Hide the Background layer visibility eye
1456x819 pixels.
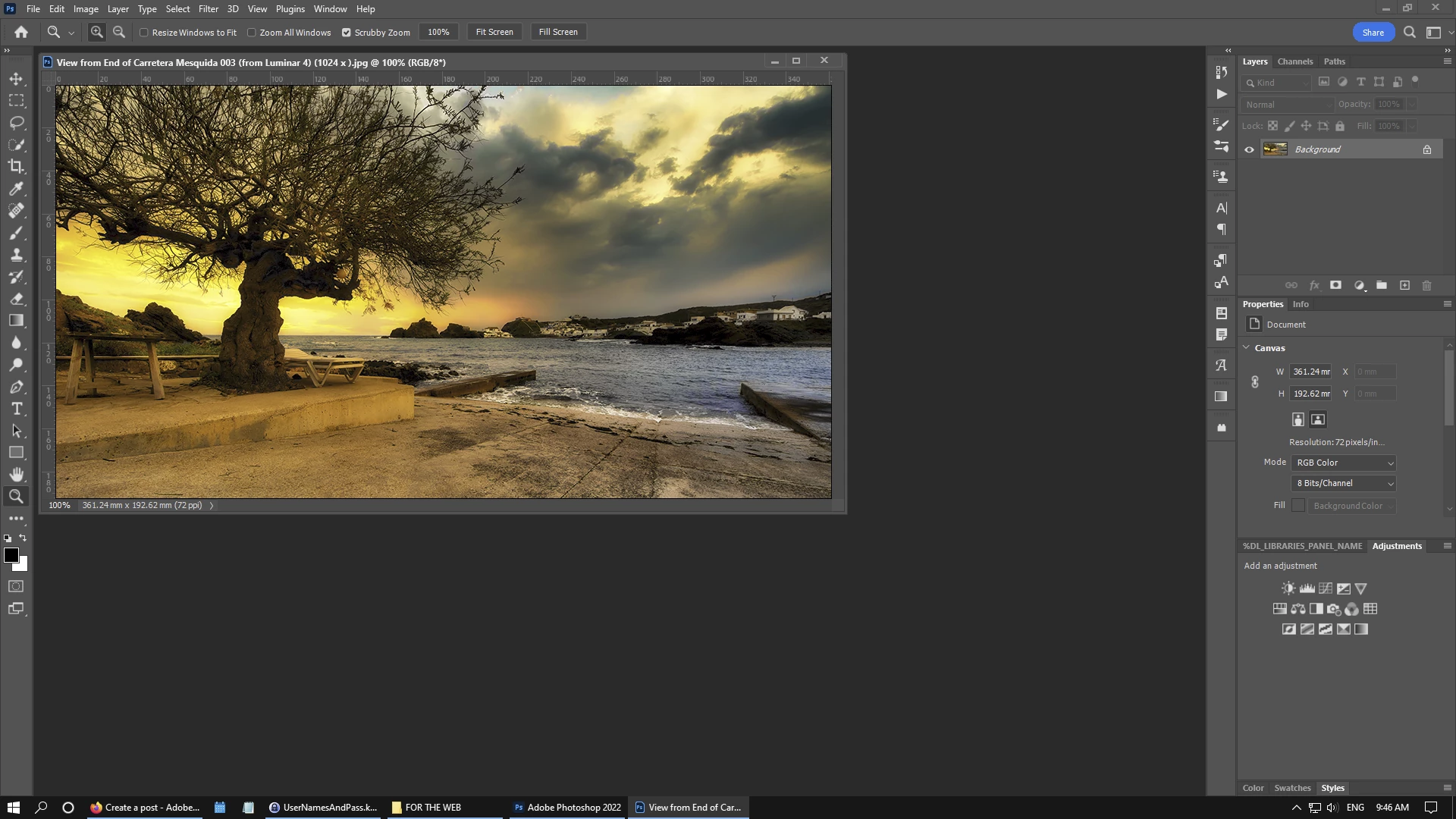[1249, 149]
